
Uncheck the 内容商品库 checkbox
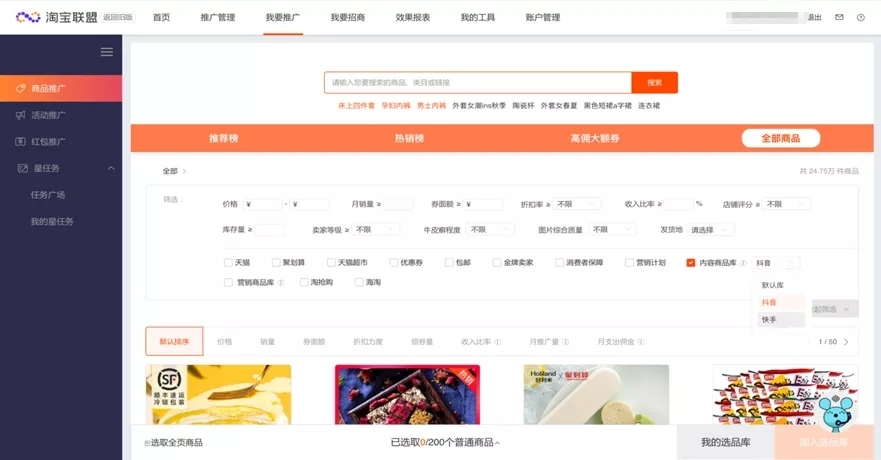pos(691,263)
